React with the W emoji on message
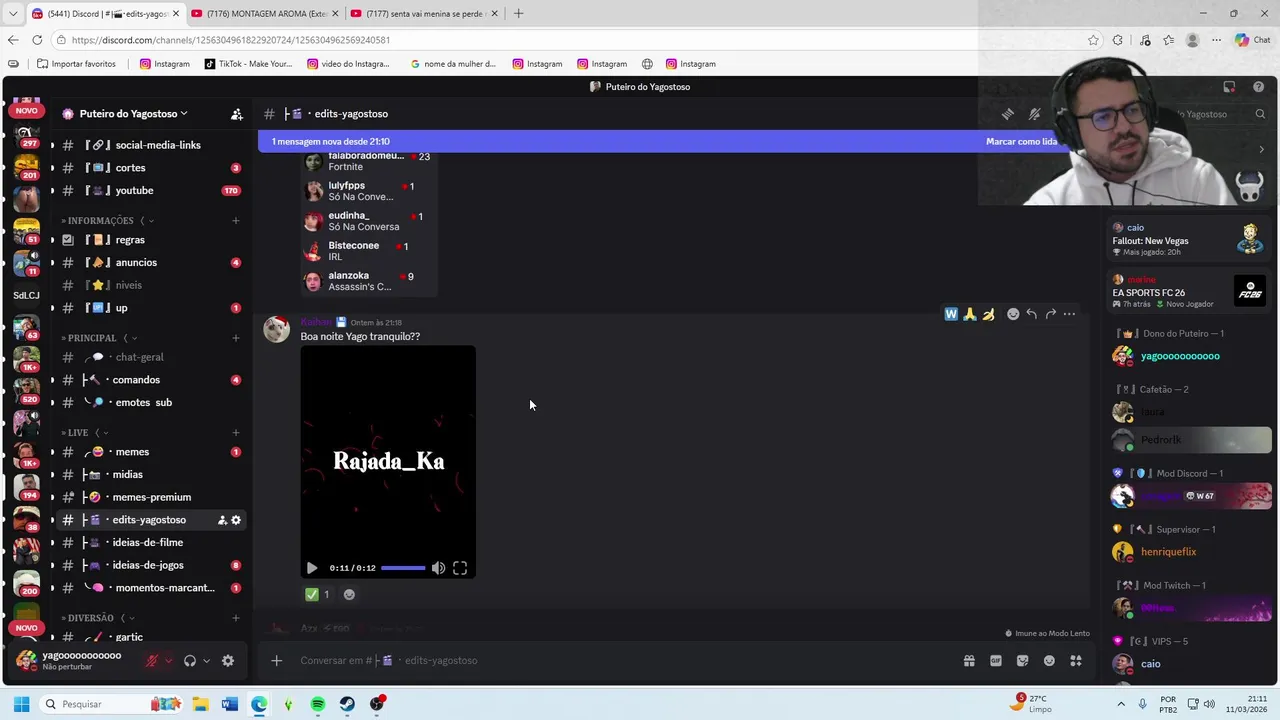The width and height of the screenshot is (1280, 720). [951, 314]
